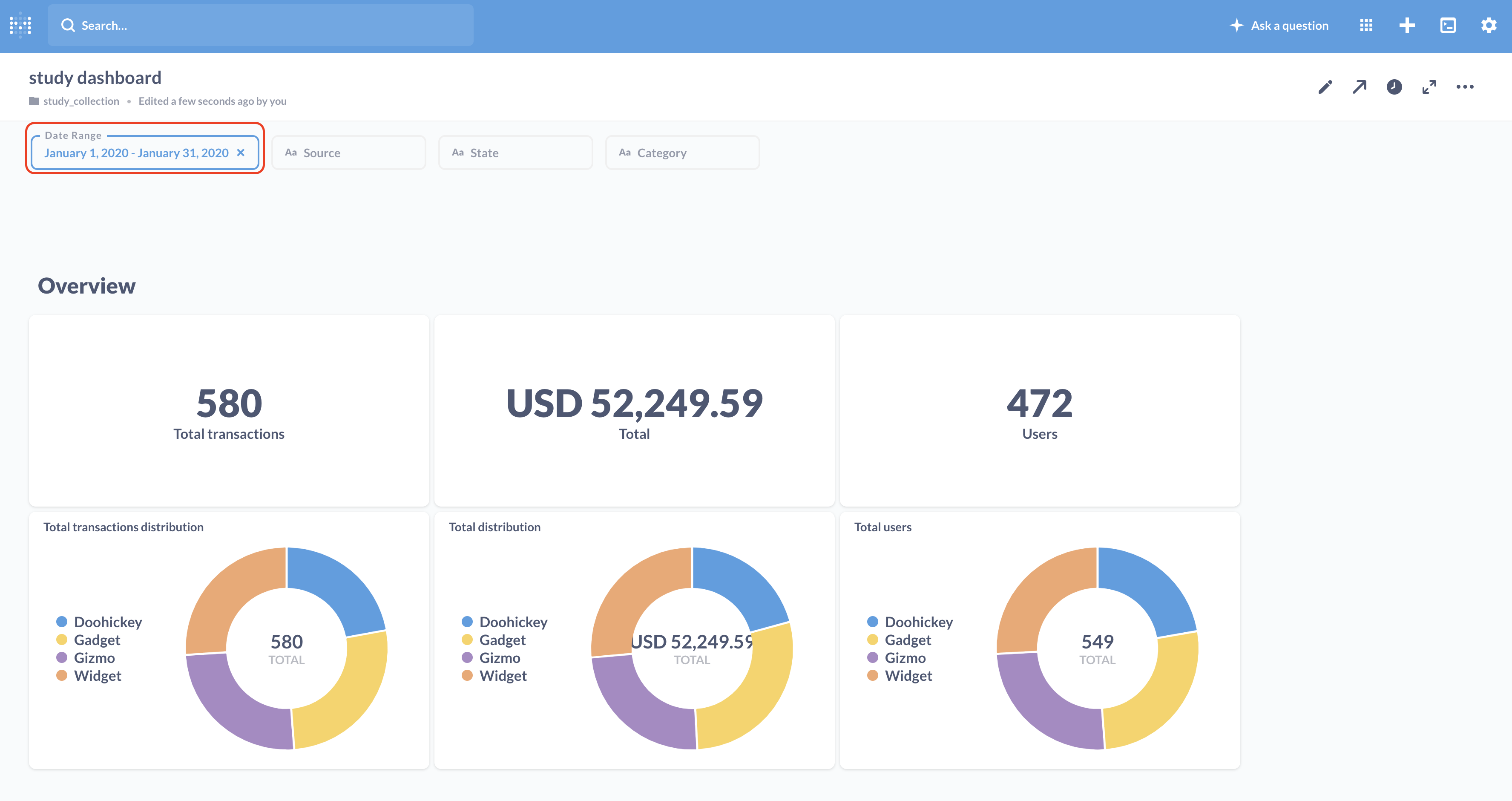This screenshot has width=1512, height=801.
Task: Click the plus icon to create new item
Action: tap(1407, 25)
